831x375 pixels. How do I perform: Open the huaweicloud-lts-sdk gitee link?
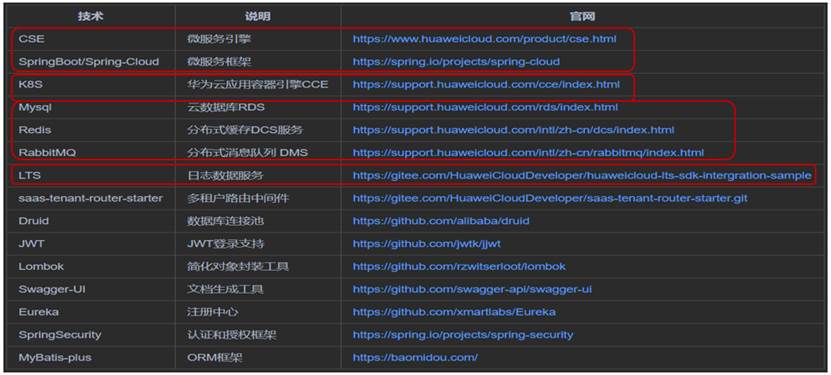(582, 175)
